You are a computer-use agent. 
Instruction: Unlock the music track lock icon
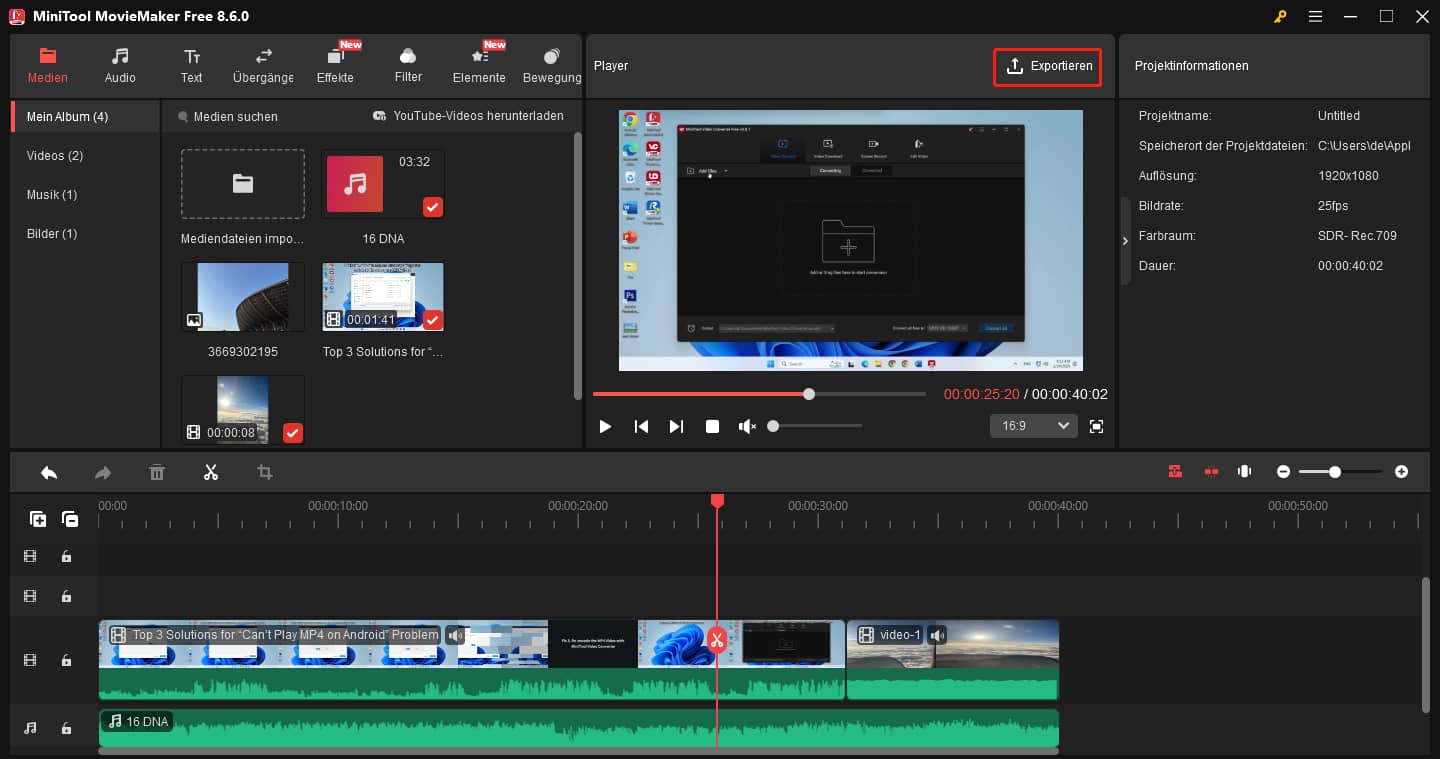click(66, 728)
